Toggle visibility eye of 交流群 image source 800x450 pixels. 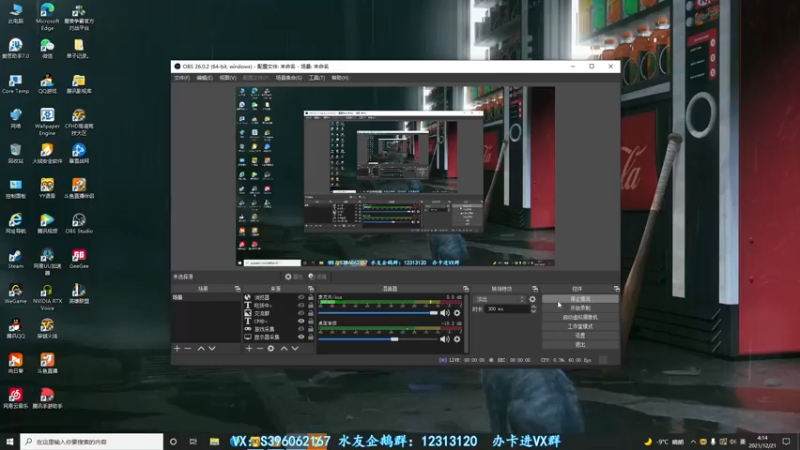301,313
